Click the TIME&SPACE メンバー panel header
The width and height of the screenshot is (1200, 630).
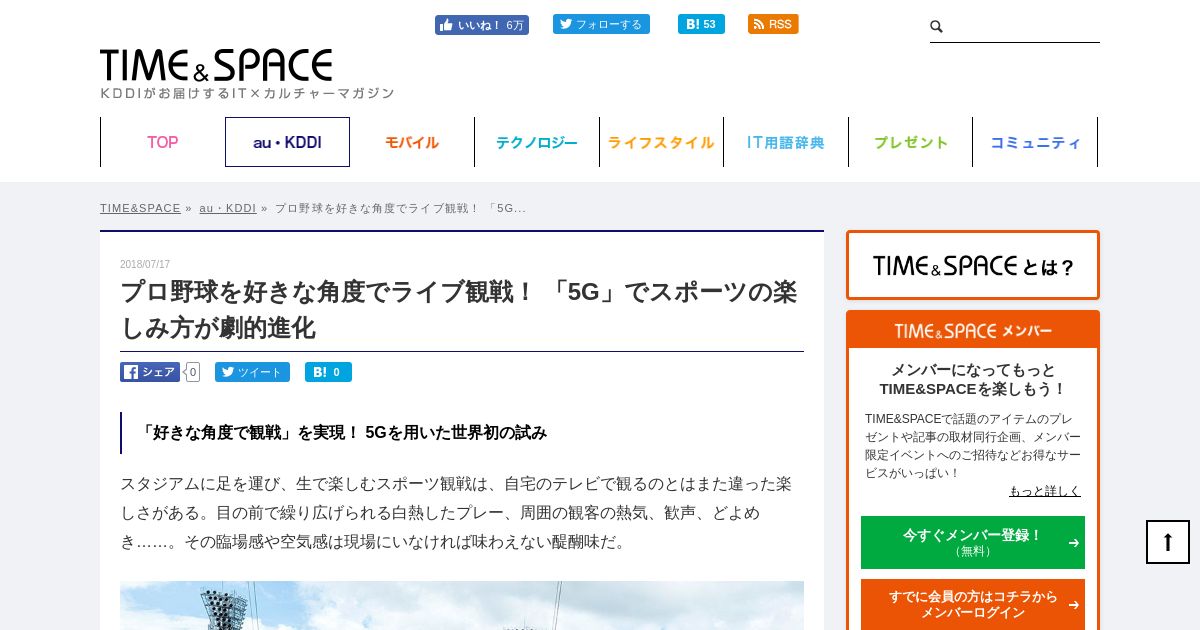[x=973, y=330]
